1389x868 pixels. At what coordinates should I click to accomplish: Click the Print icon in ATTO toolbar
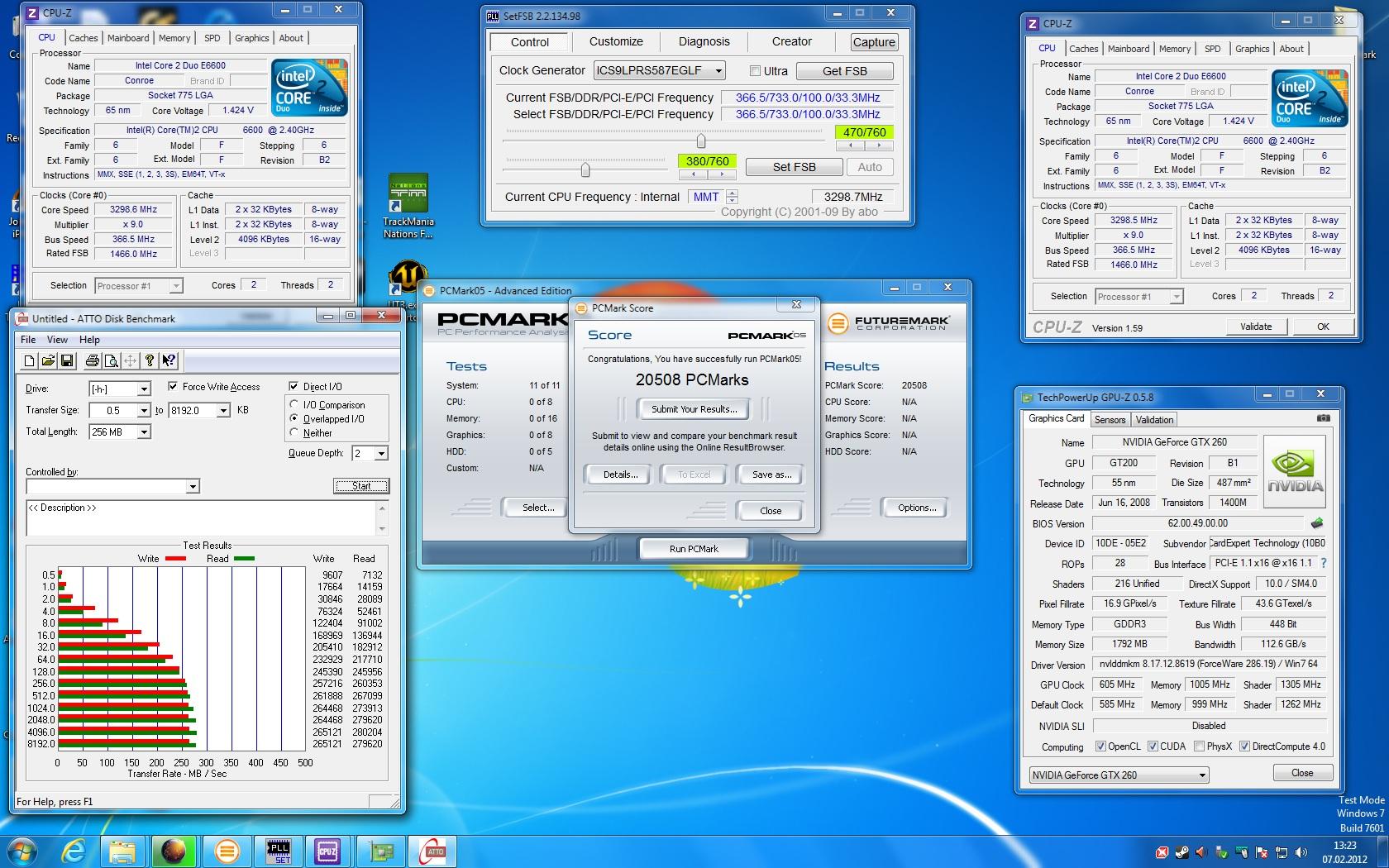[x=92, y=360]
